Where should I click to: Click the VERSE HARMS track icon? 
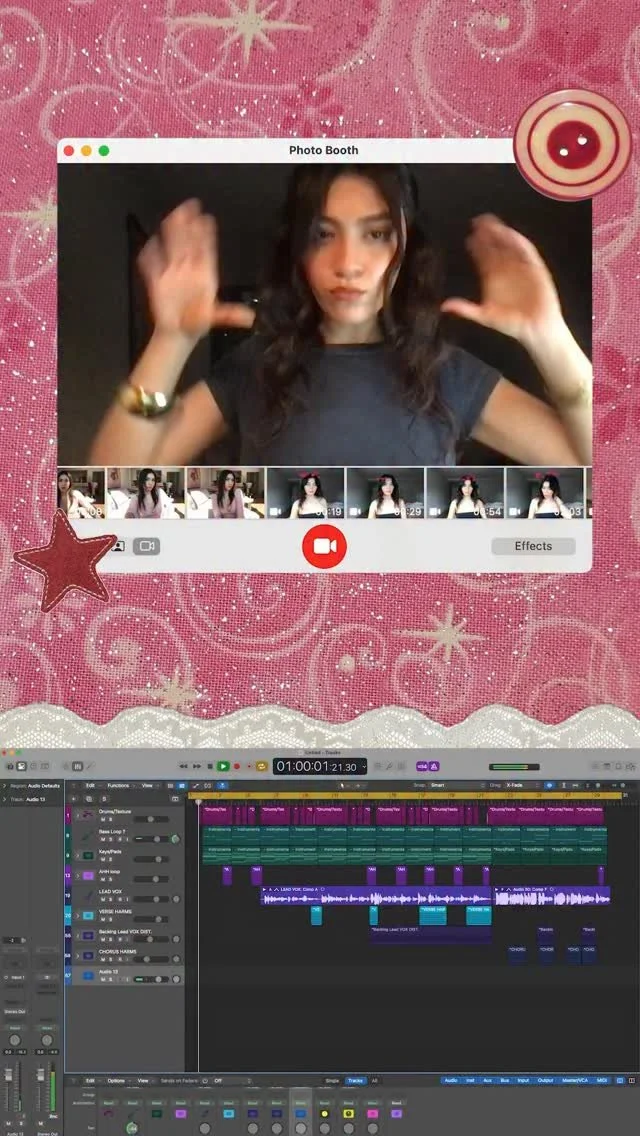coord(88,916)
